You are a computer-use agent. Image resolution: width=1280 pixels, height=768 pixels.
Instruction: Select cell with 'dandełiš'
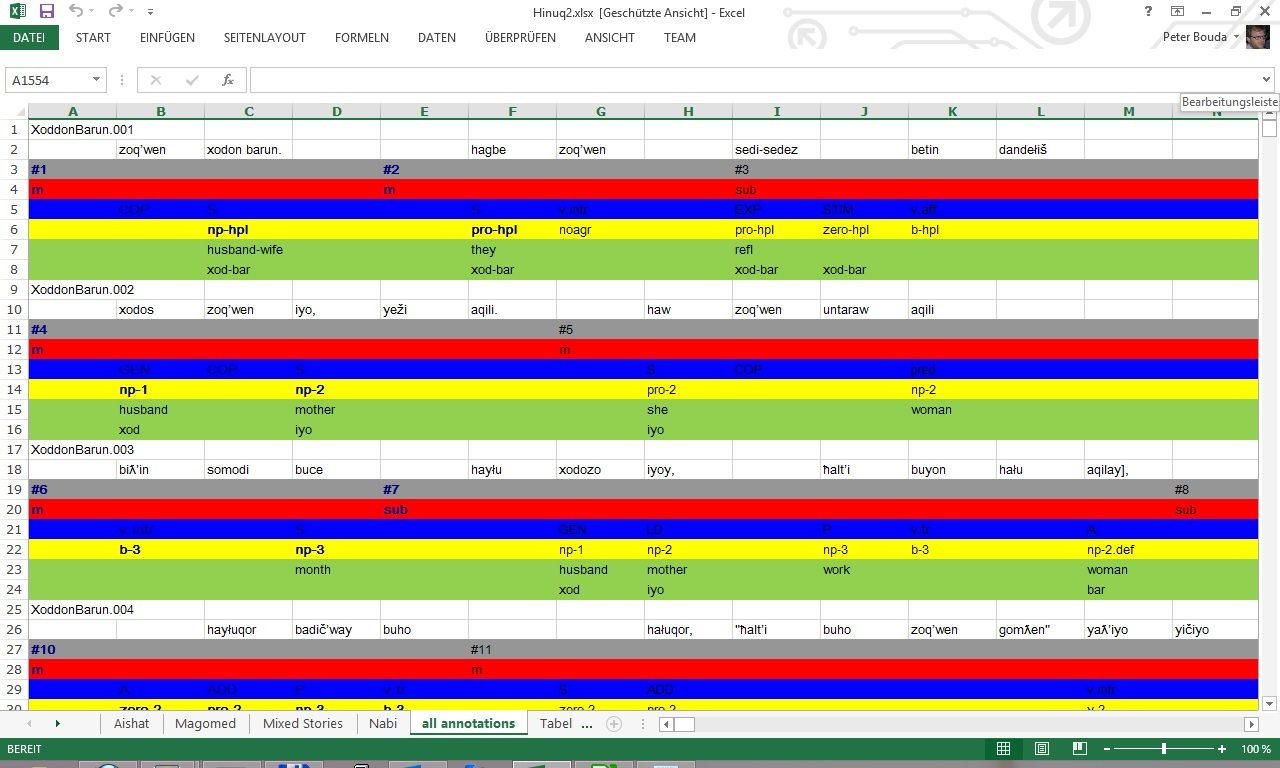tap(1040, 150)
